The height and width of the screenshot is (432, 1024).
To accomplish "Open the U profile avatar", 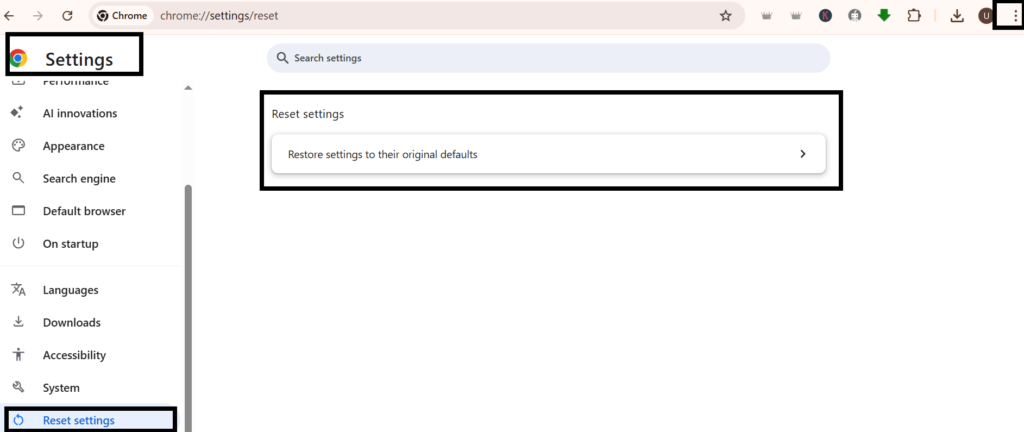I will (x=985, y=16).
